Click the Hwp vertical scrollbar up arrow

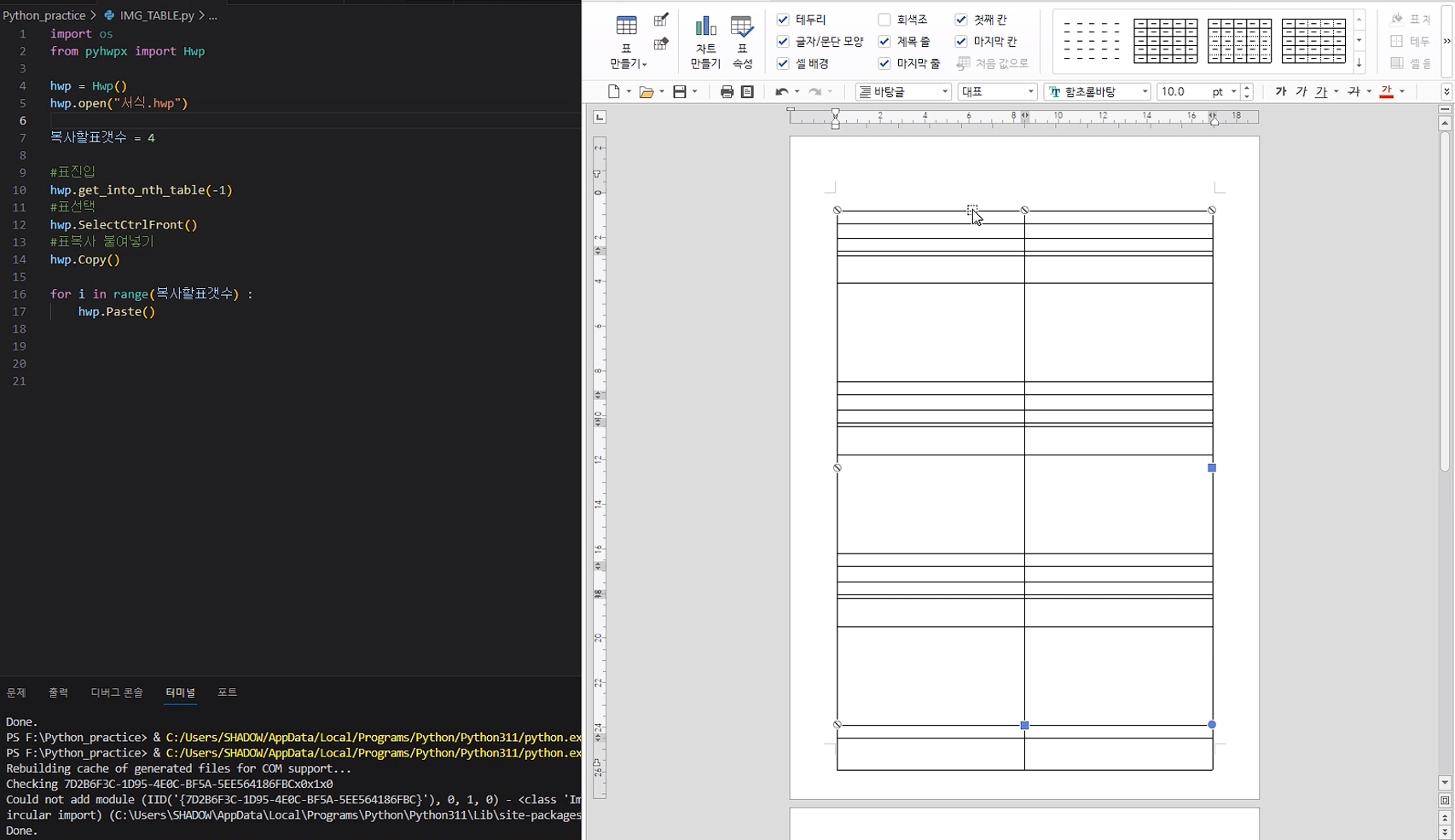click(1445, 124)
